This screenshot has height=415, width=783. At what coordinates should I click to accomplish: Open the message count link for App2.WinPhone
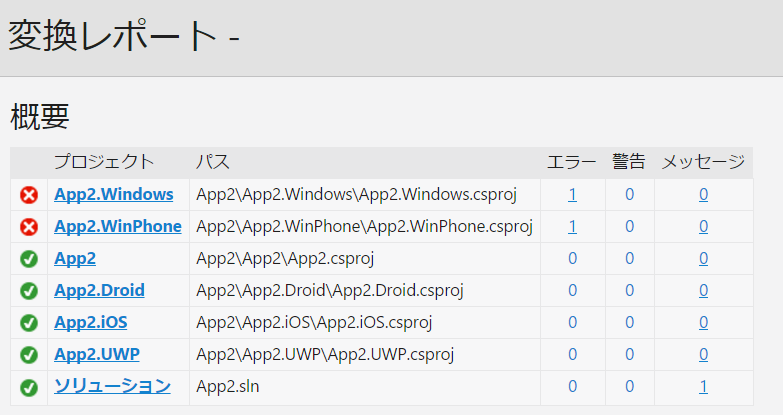pyautogui.click(x=703, y=226)
